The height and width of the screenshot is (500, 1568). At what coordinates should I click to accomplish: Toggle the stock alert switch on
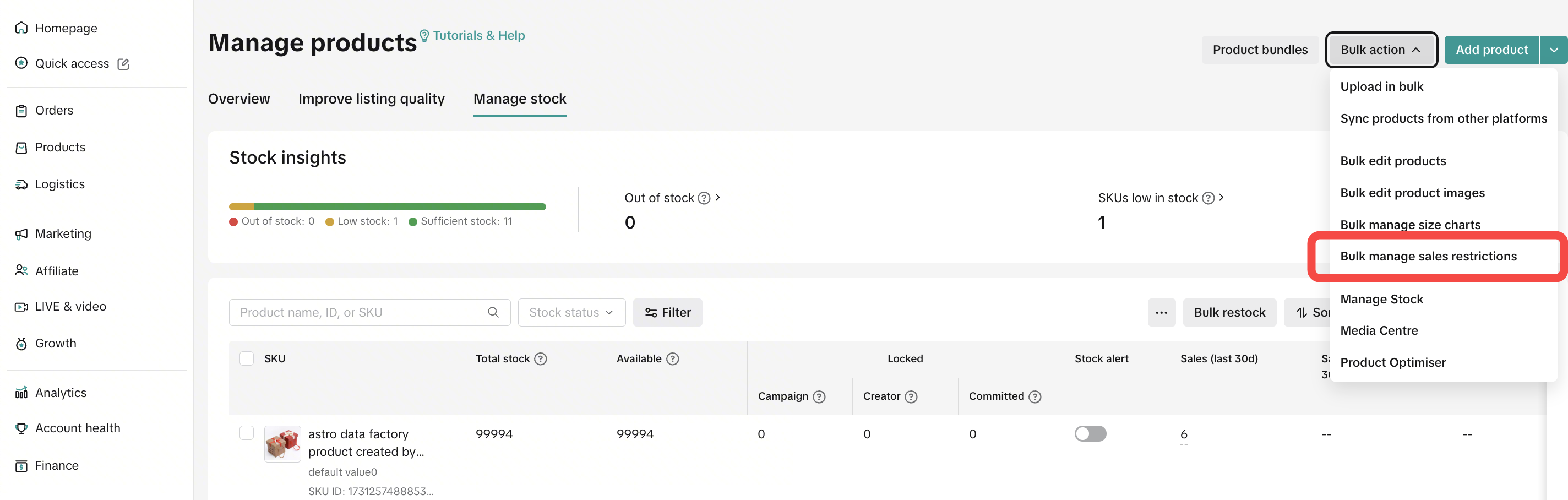(1090, 433)
